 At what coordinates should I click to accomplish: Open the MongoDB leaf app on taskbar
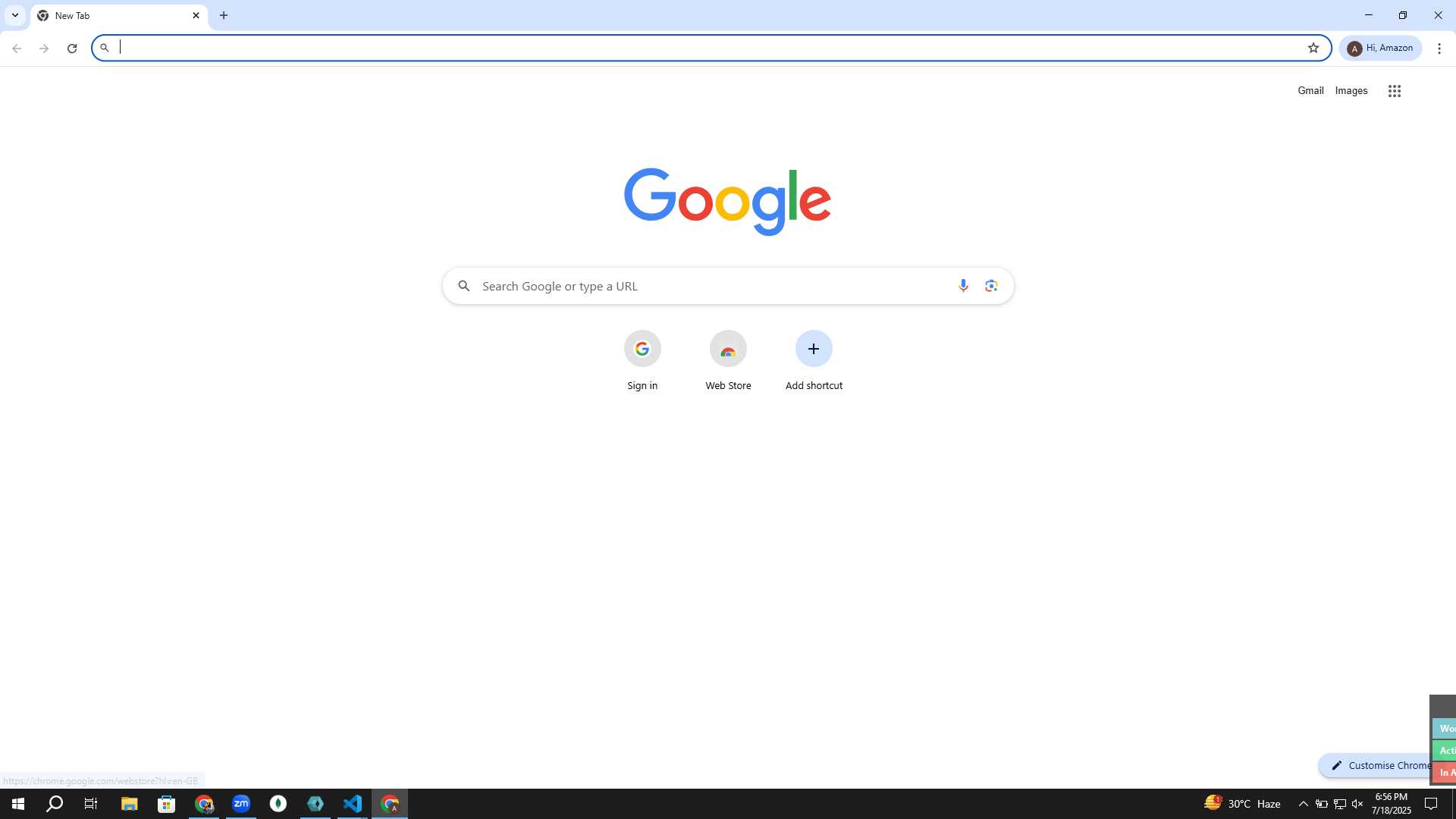coord(278,804)
